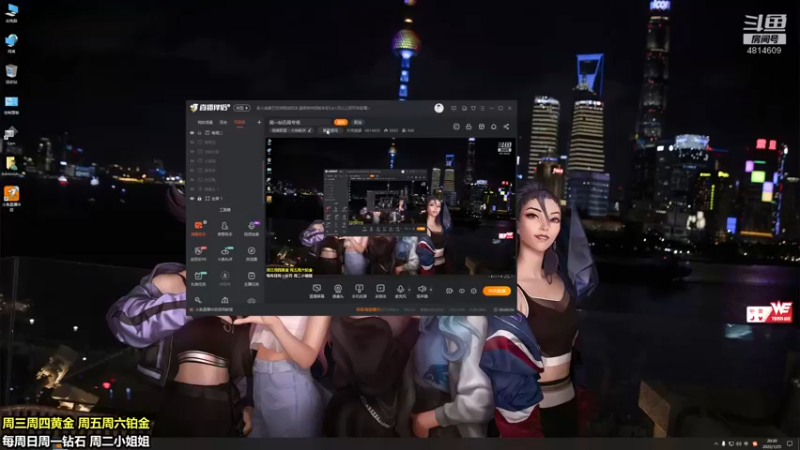Screen dimensions: 800x450
Task: Open the hamburger menu in title bar
Action: pyautogui.click(x=482, y=108)
